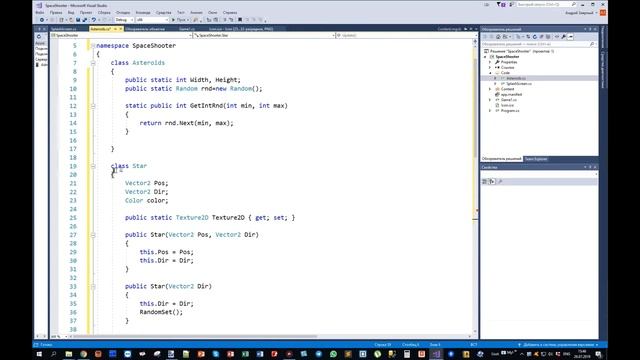Screen dimensions: 640x360
Task: Open the Windows Start menu
Action: pos(39,354)
